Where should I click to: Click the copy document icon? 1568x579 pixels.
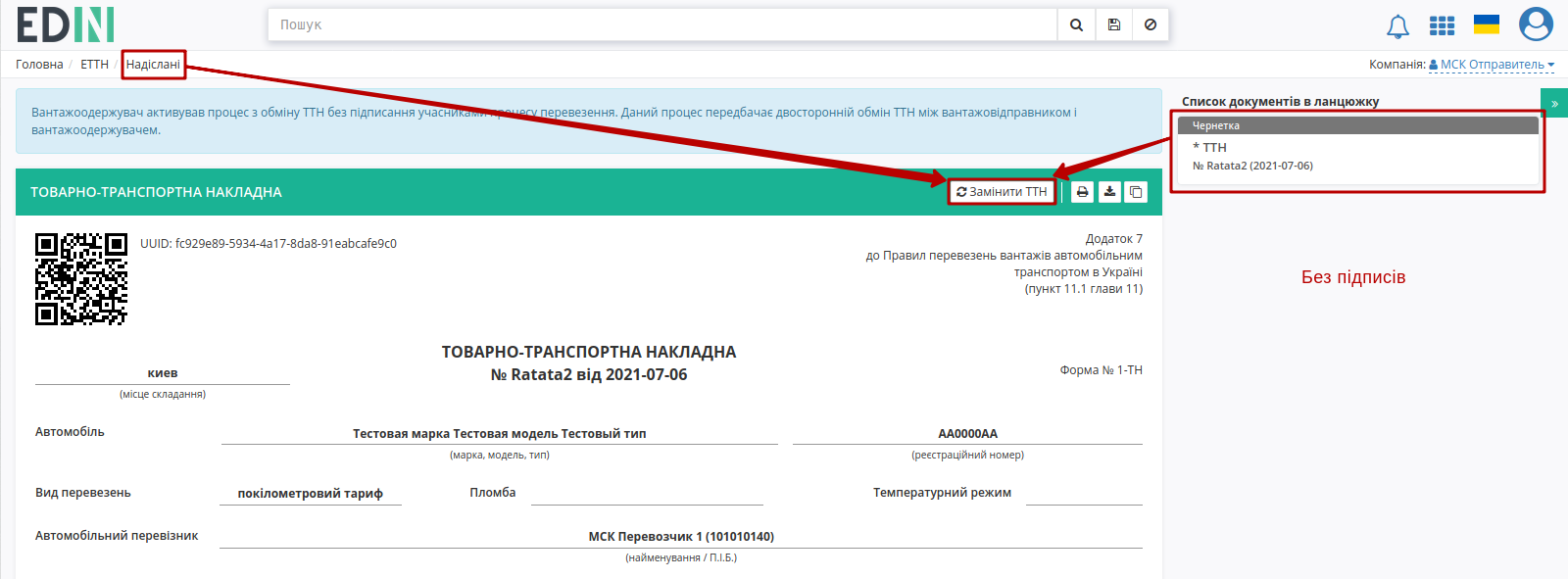click(1136, 192)
